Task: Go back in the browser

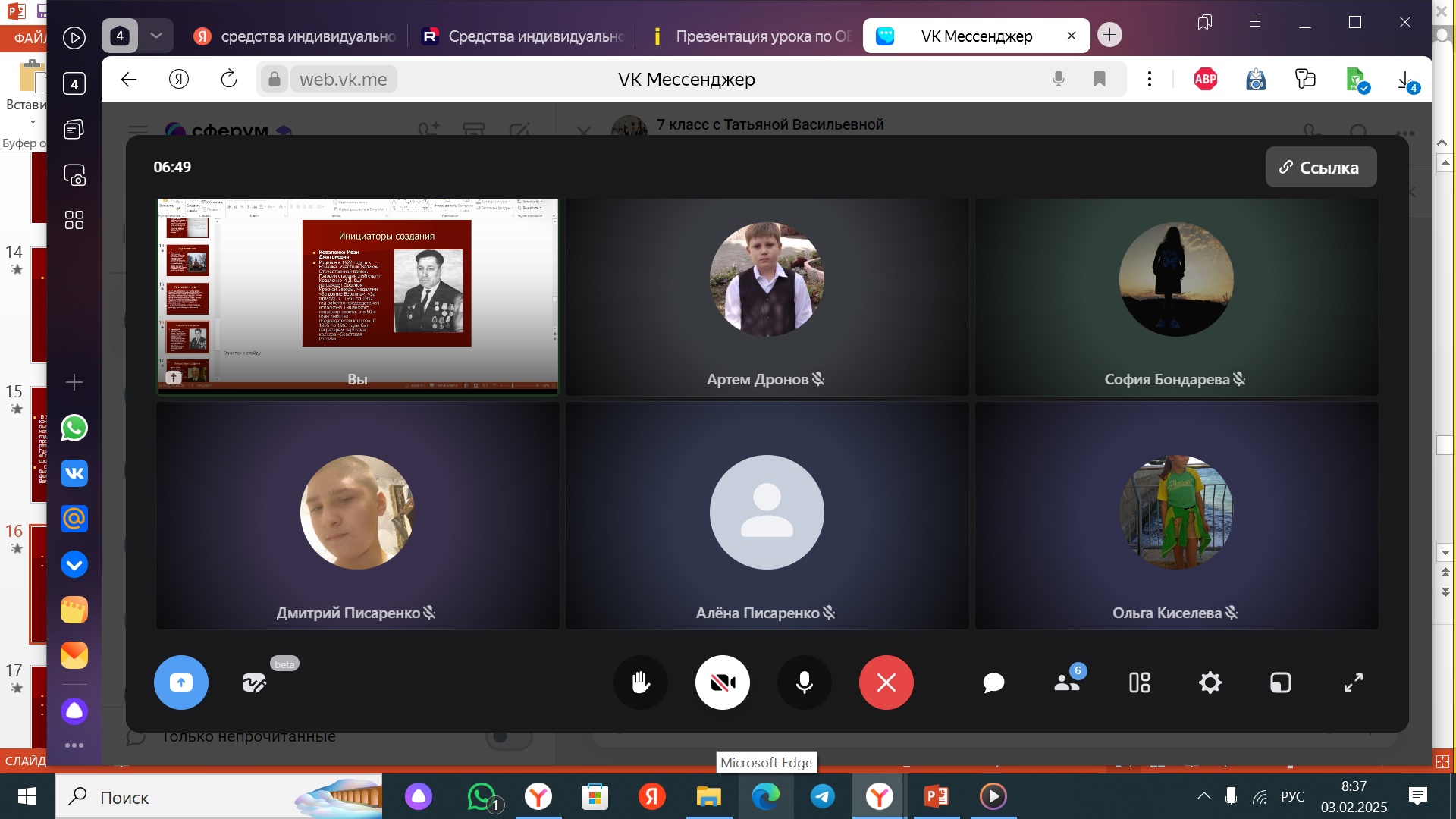Action: coord(129,79)
